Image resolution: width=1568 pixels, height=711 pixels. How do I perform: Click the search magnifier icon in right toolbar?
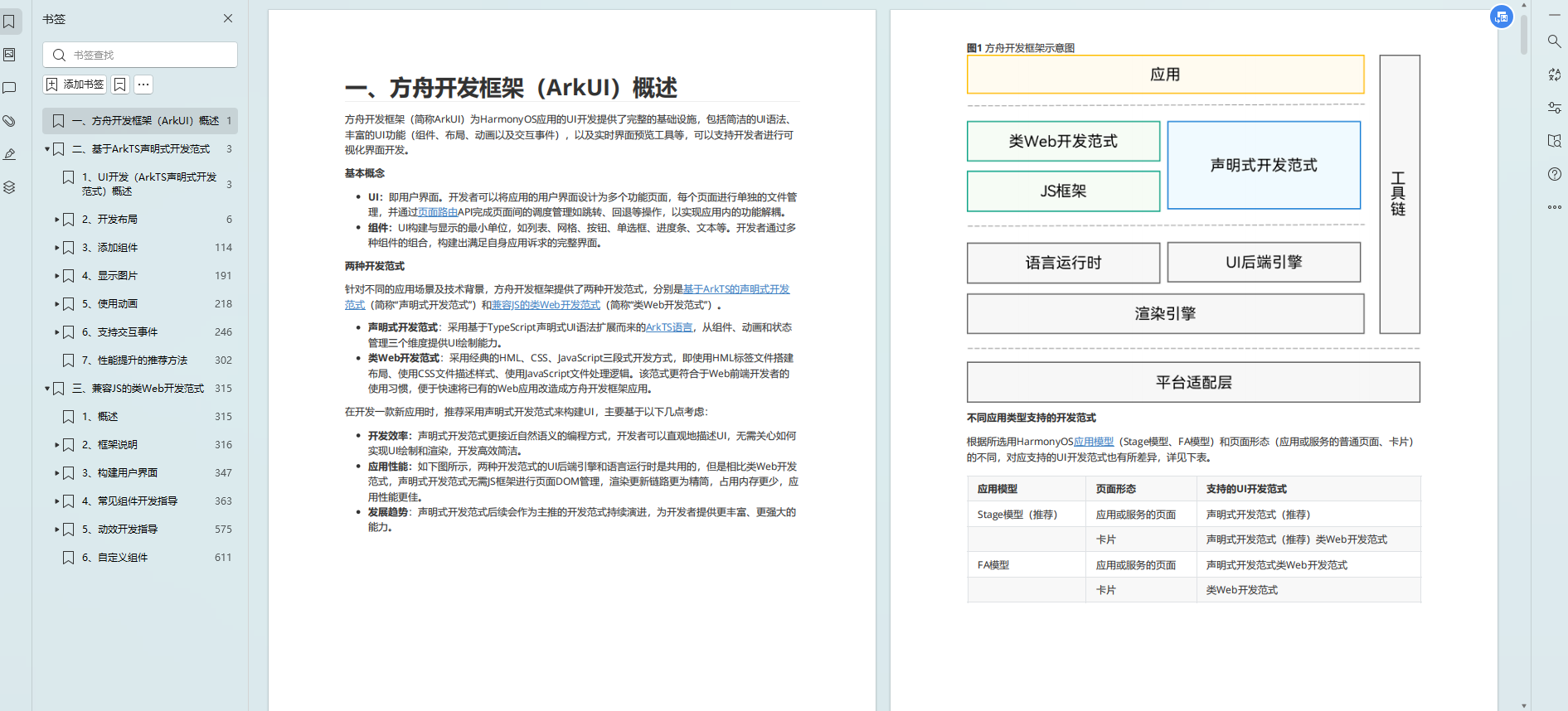tap(1555, 41)
